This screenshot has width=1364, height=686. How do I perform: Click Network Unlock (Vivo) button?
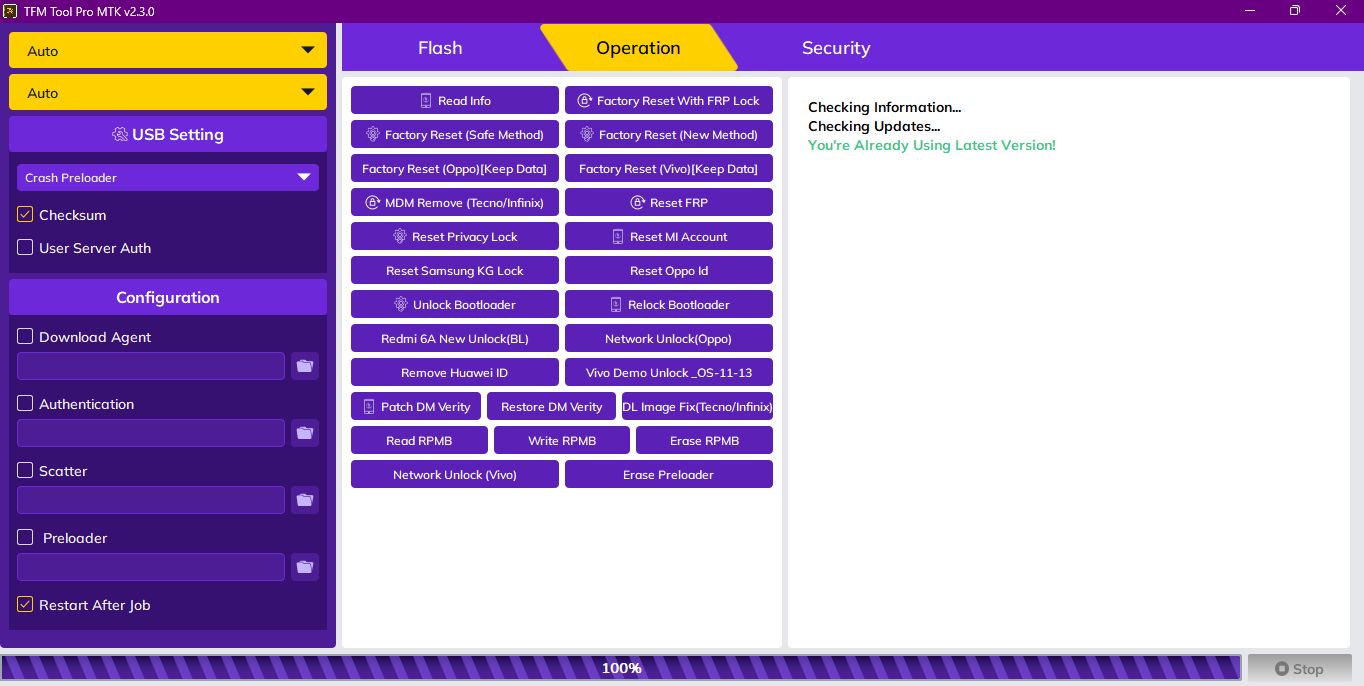pos(455,475)
